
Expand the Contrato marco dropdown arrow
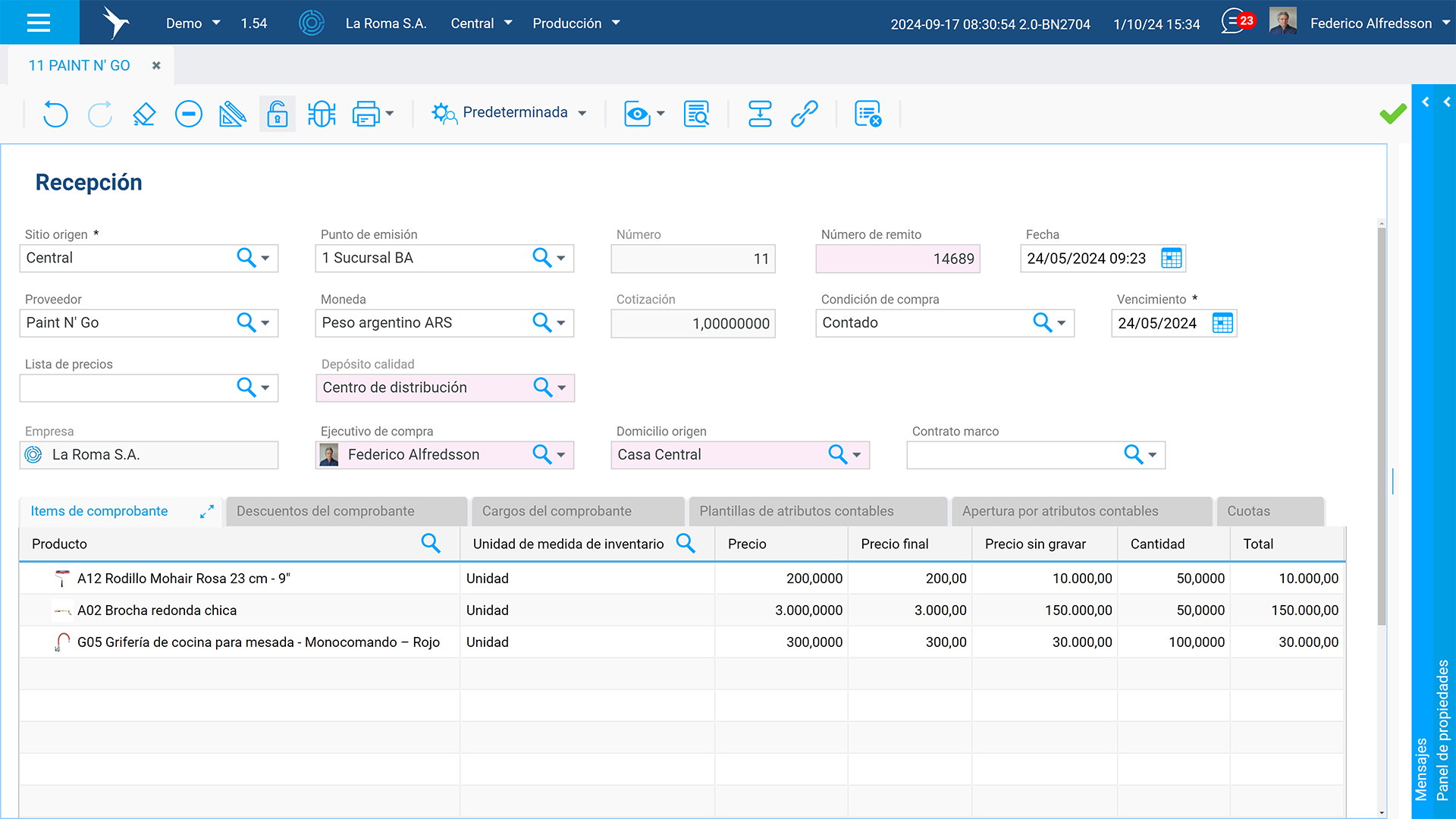coord(1153,455)
